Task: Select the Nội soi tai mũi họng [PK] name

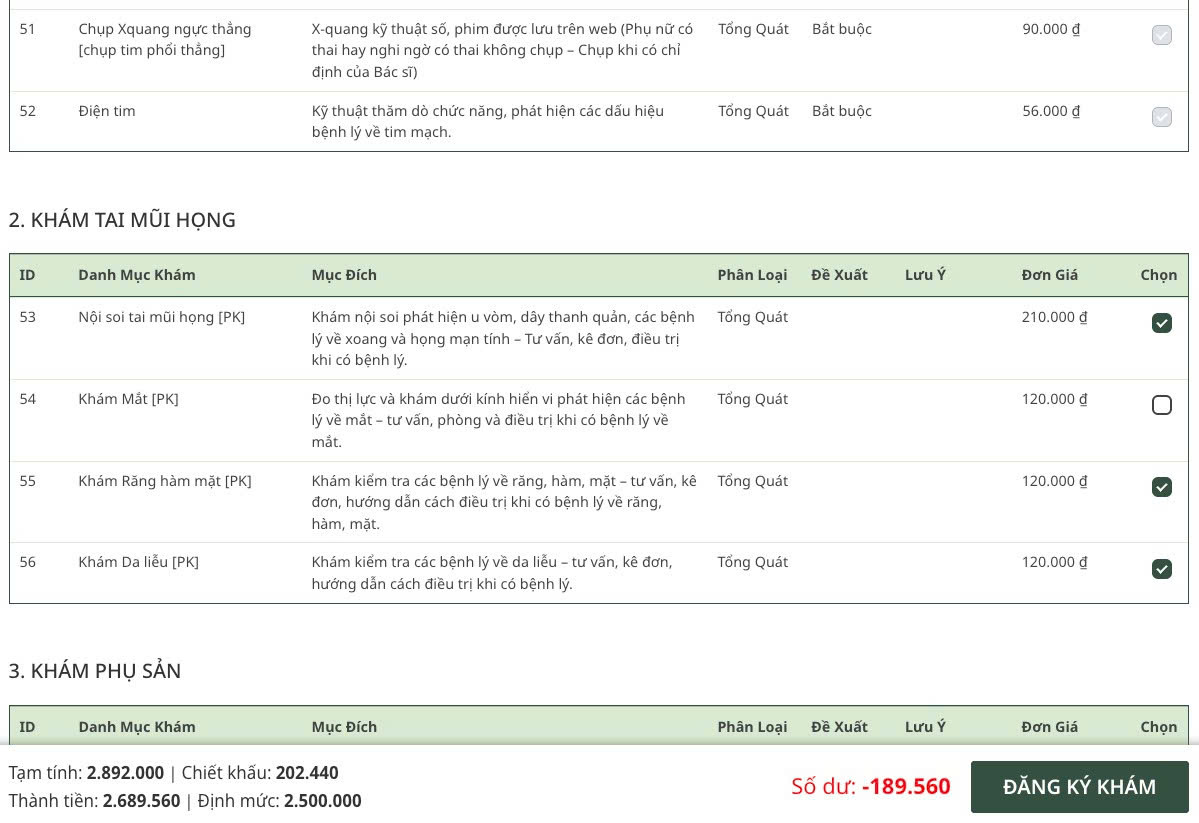Action: point(162,317)
